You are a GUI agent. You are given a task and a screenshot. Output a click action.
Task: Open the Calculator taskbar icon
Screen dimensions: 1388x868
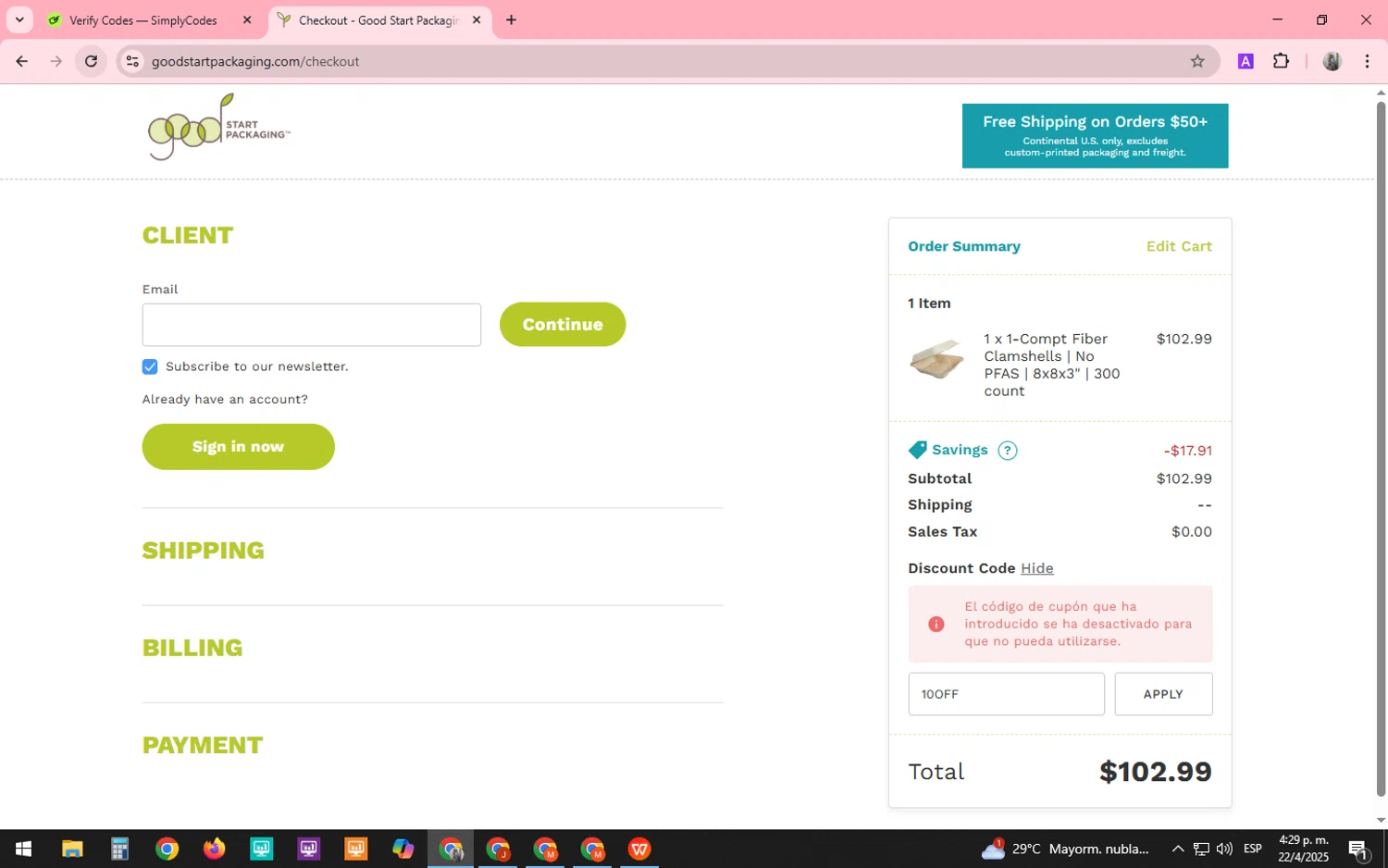[119, 849]
